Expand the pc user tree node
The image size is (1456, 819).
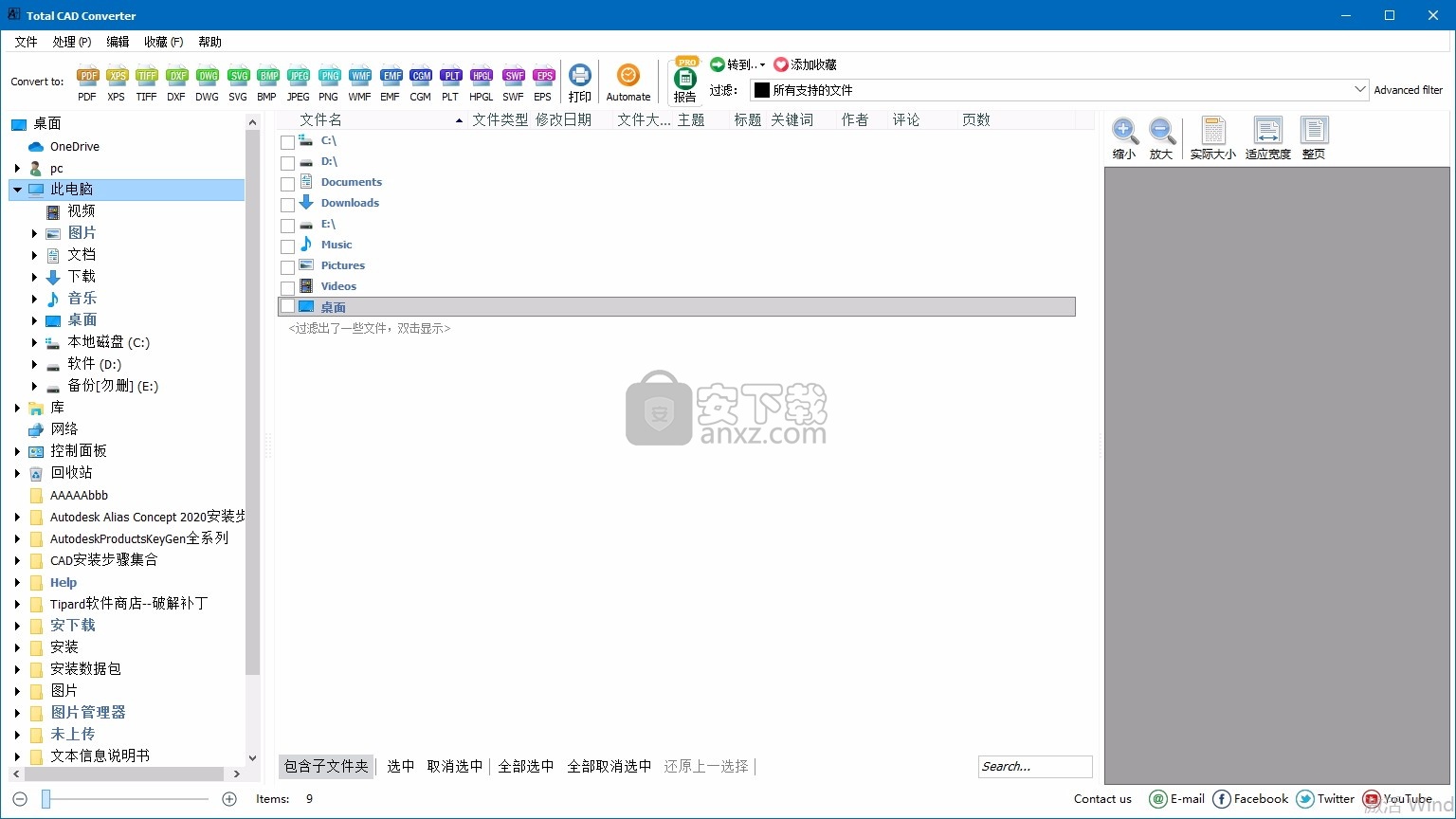click(17, 168)
